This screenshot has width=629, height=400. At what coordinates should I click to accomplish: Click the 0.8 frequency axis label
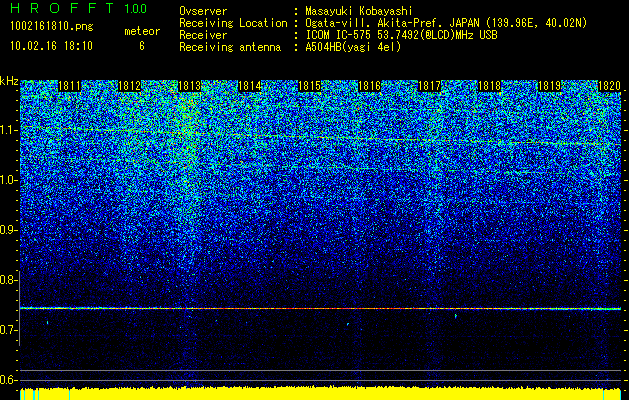[8, 280]
